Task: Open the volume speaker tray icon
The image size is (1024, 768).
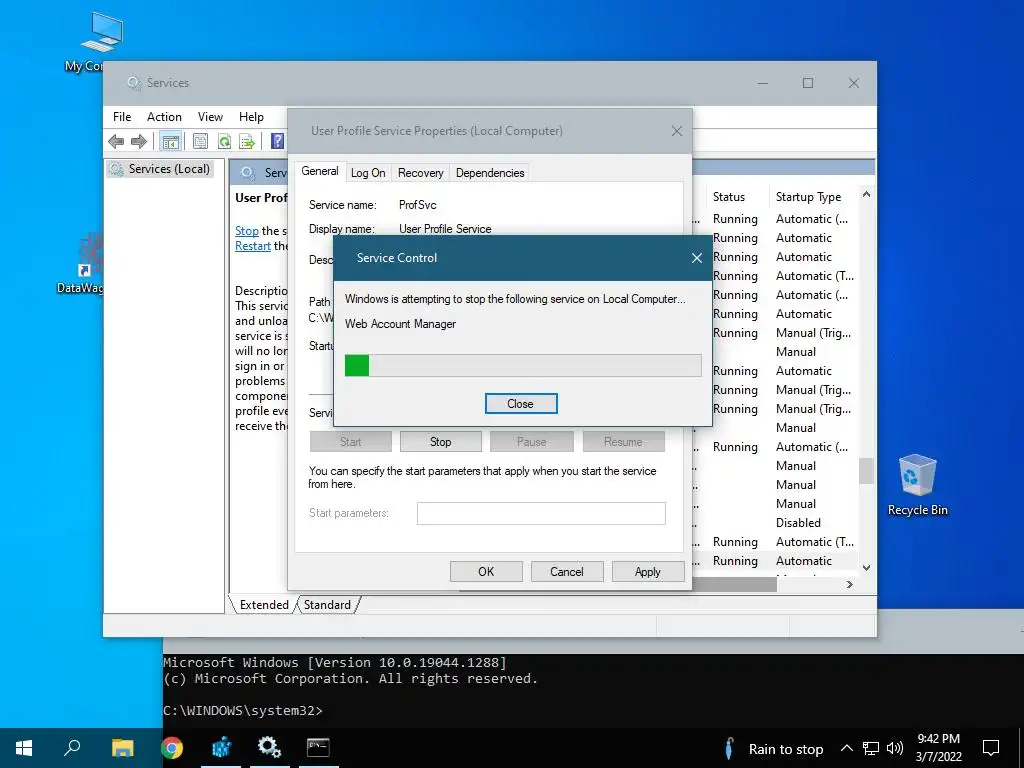Action: [895, 748]
